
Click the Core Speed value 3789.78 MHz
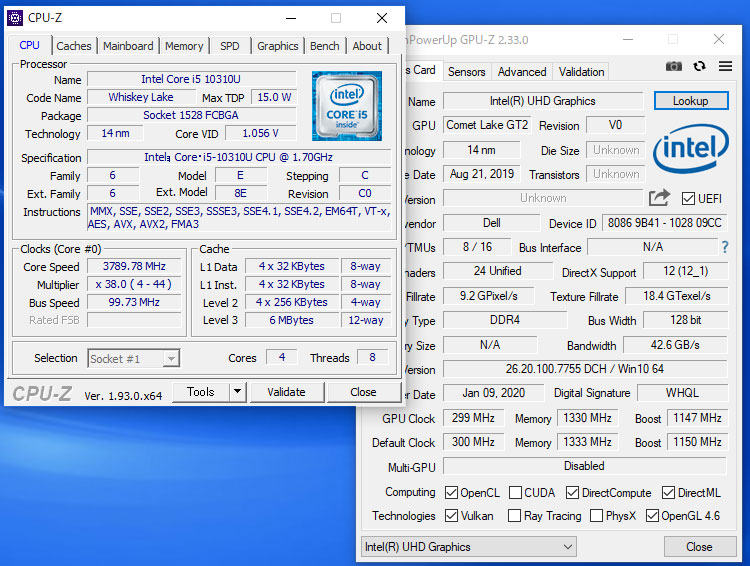pos(134,266)
